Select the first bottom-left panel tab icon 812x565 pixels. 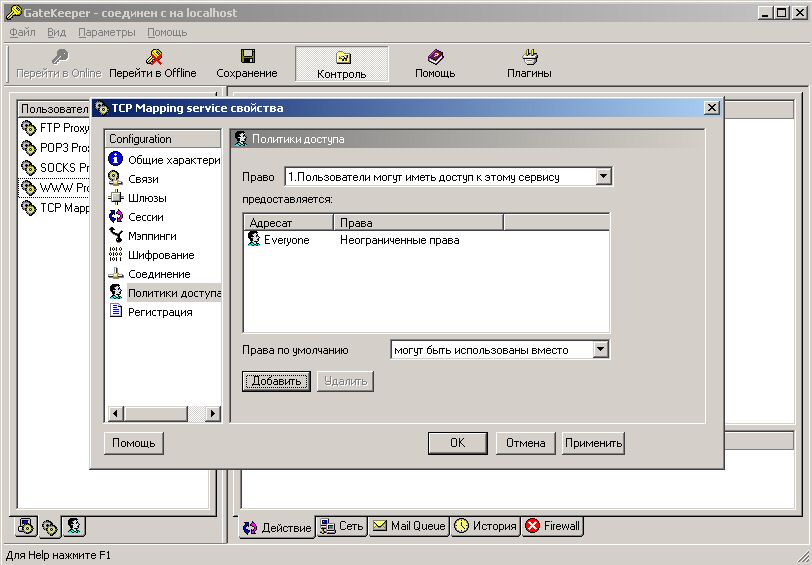(26, 527)
